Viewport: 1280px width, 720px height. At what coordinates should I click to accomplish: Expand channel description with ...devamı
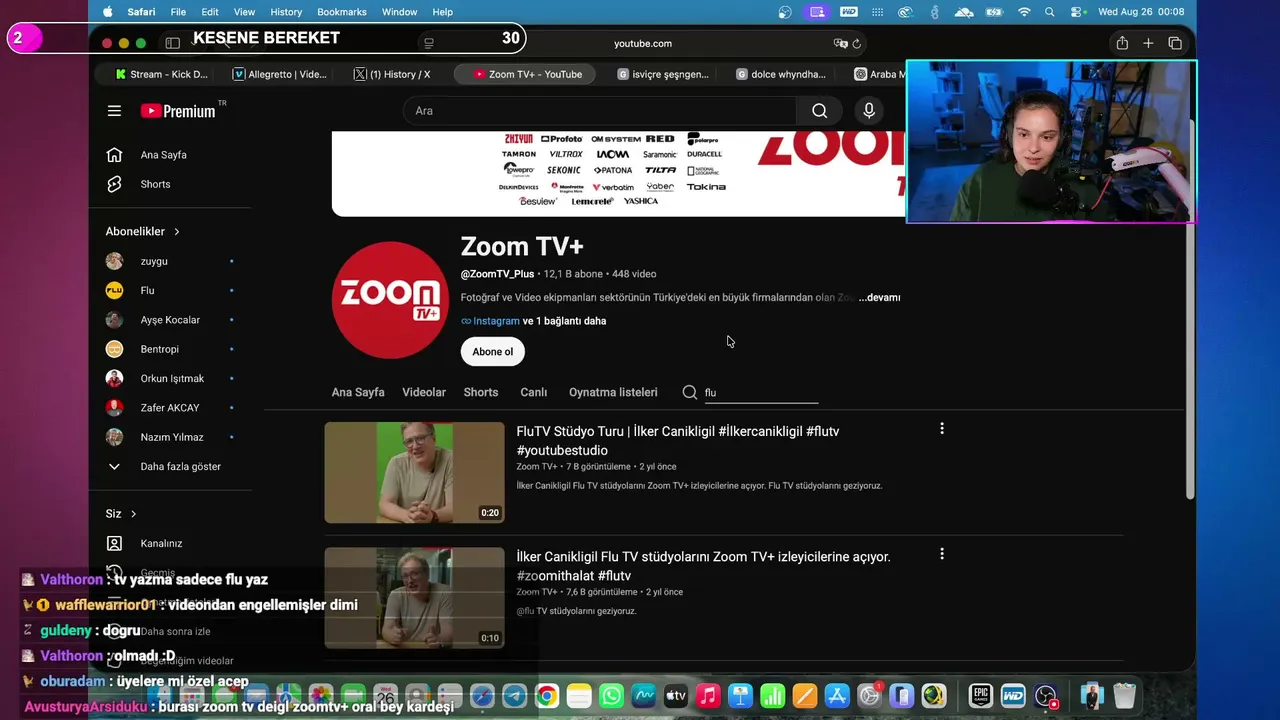[880, 297]
